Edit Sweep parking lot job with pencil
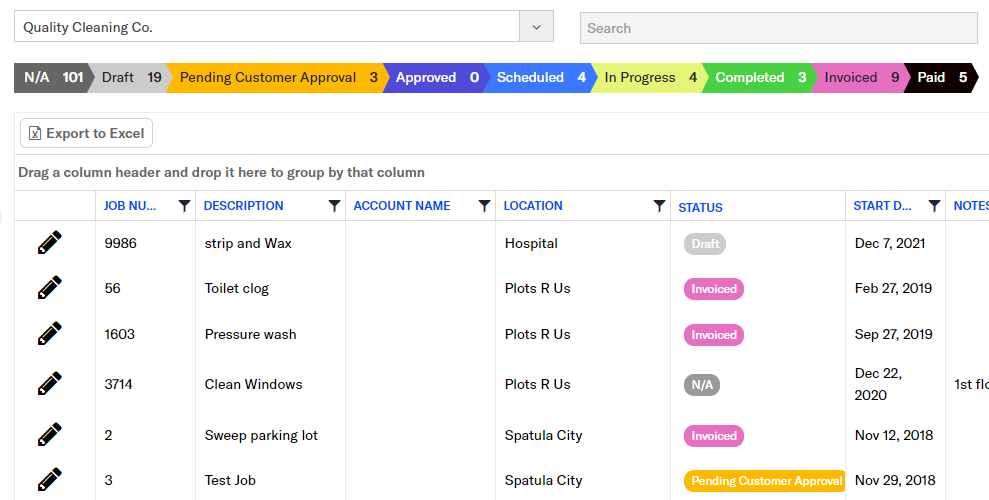The width and height of the screenshot is (989, 500). (50, 434)
